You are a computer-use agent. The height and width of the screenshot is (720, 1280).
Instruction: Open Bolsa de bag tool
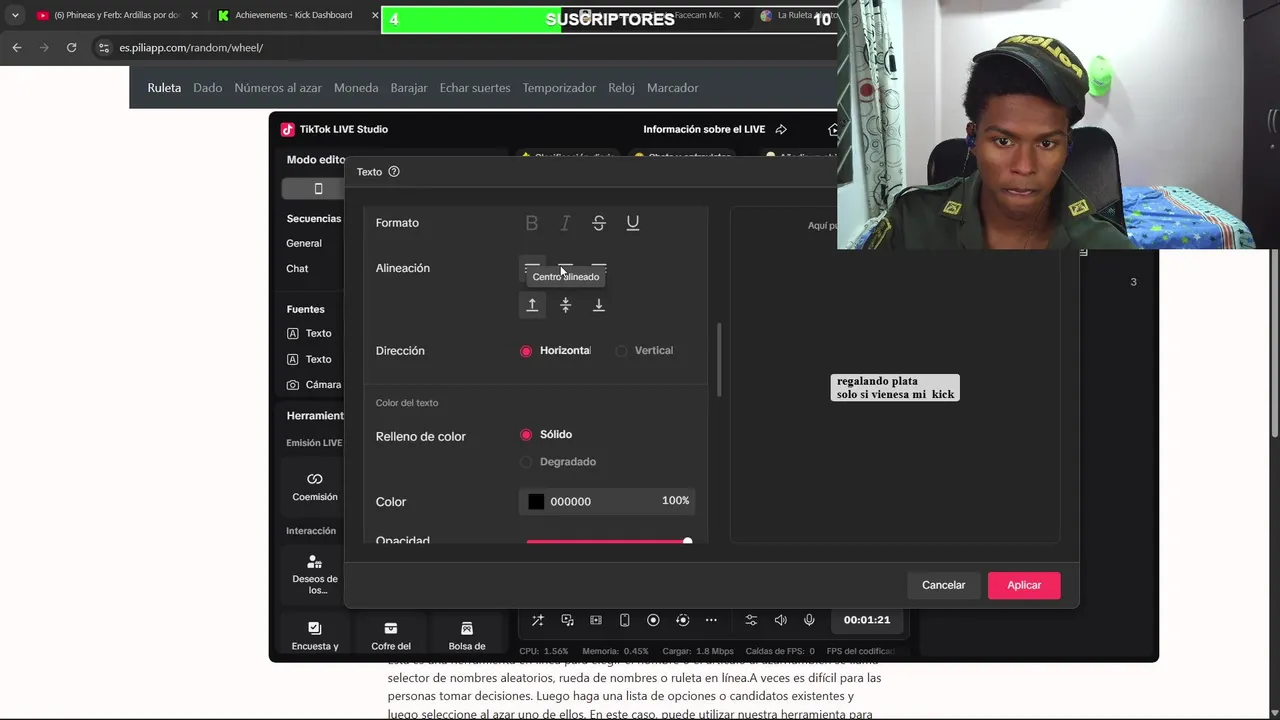pyautogui.click(x=467, y=628)
